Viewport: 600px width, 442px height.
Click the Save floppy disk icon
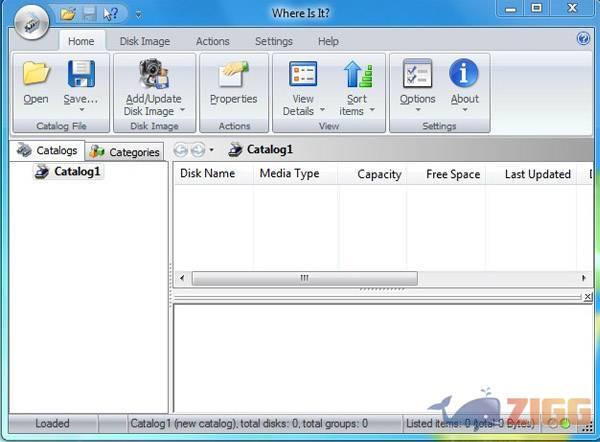pyautogui.click(x=80, y=74)
